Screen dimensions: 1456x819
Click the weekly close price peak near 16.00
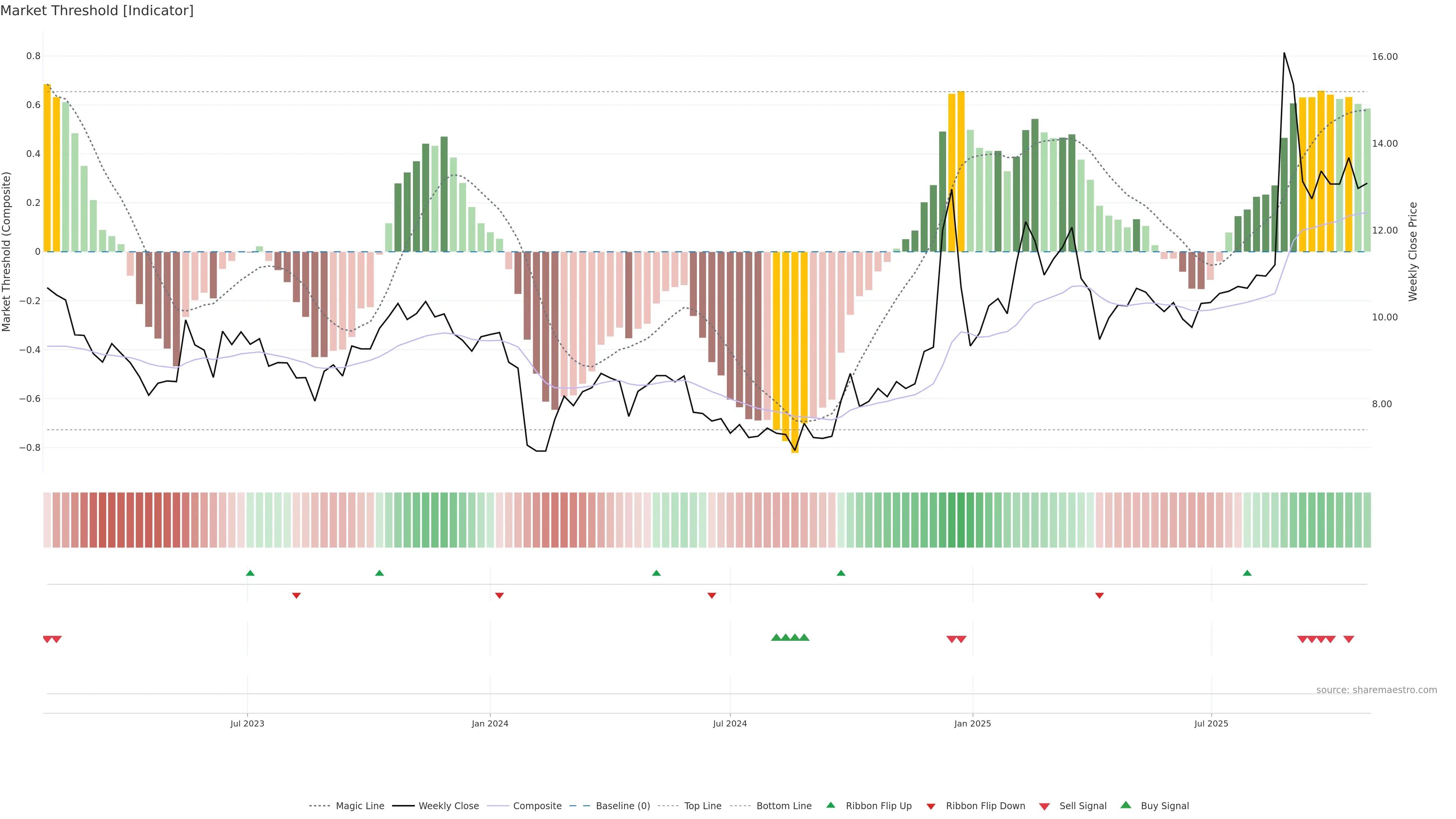tap(1284, 54)
